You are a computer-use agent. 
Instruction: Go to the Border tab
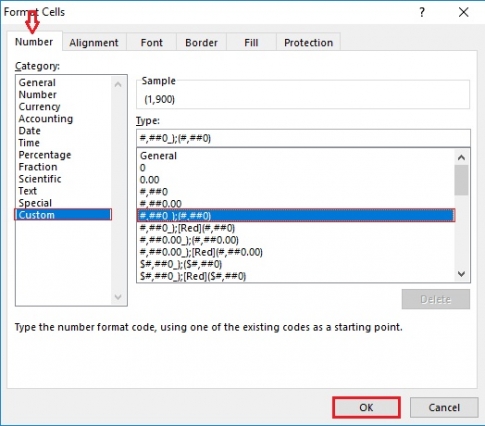pos(201,43)
